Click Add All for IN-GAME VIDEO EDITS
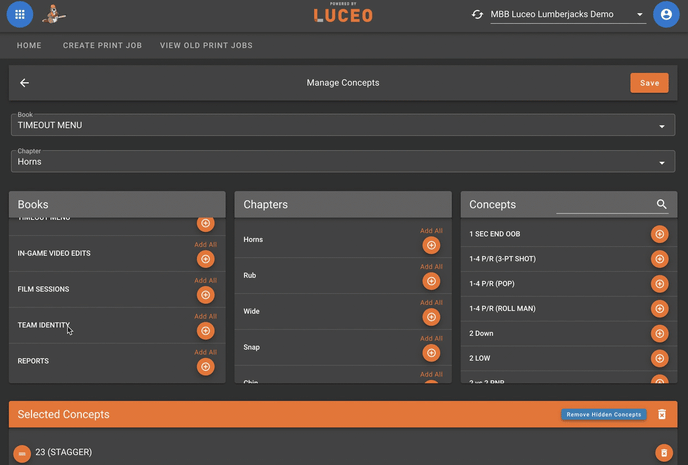This screenshot has height=465, width=688. [205, 244]
